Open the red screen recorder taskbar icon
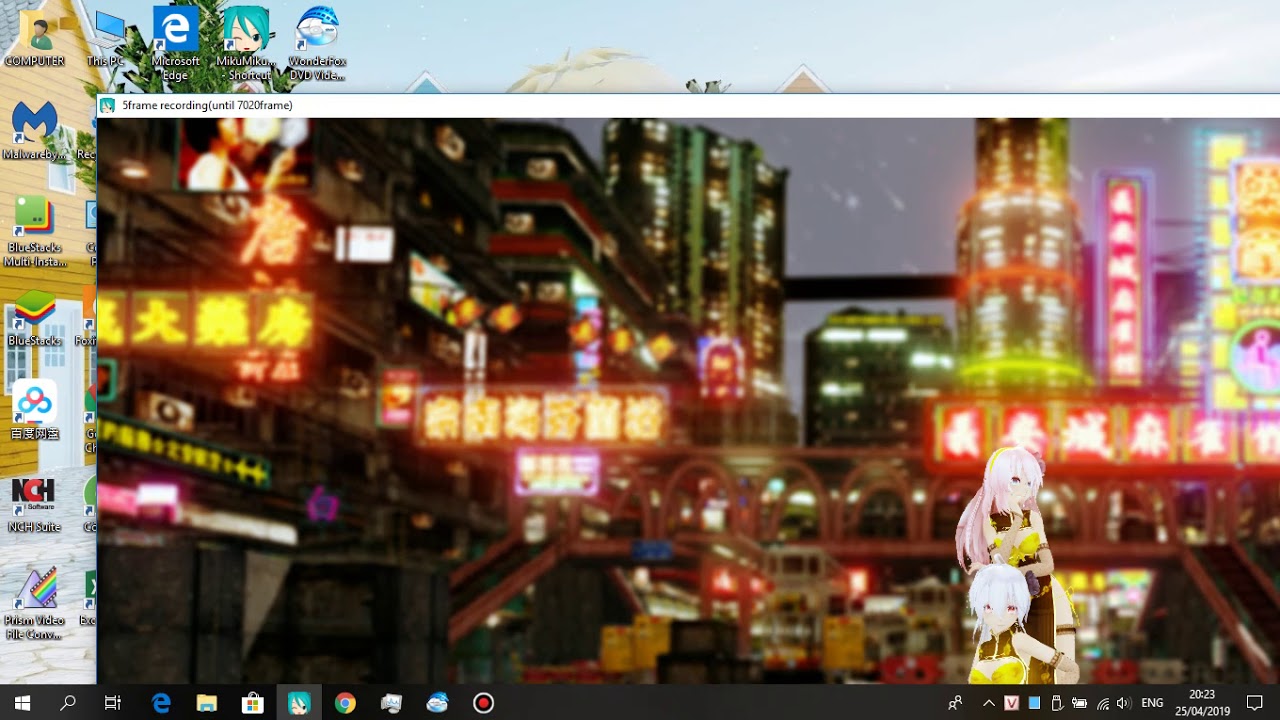Screen dimensions: 1280x720 point(483,703)
